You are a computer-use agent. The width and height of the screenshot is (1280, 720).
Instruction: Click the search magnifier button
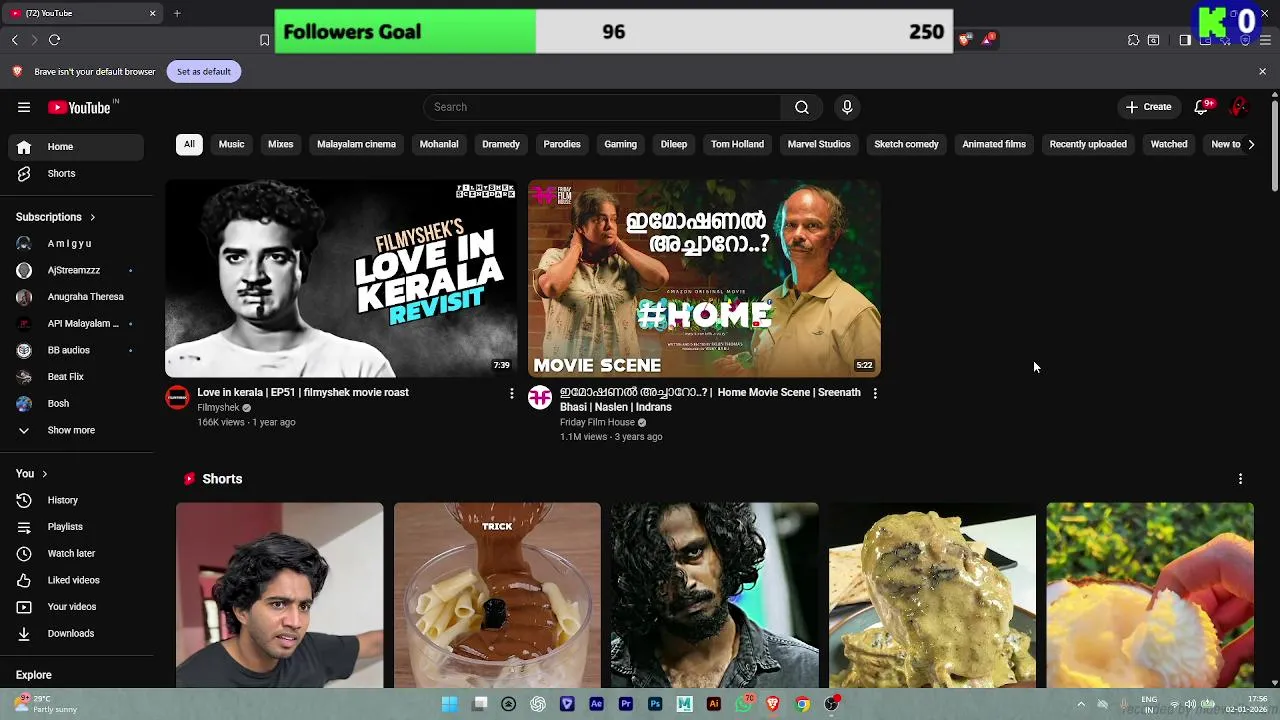(801, 107)
